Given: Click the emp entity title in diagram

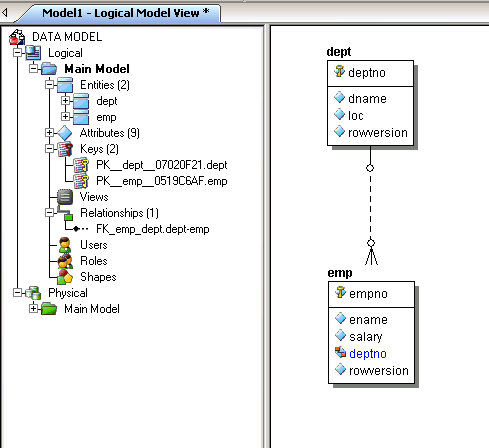Looking at the screenshot, I should (x=340, y=273).
